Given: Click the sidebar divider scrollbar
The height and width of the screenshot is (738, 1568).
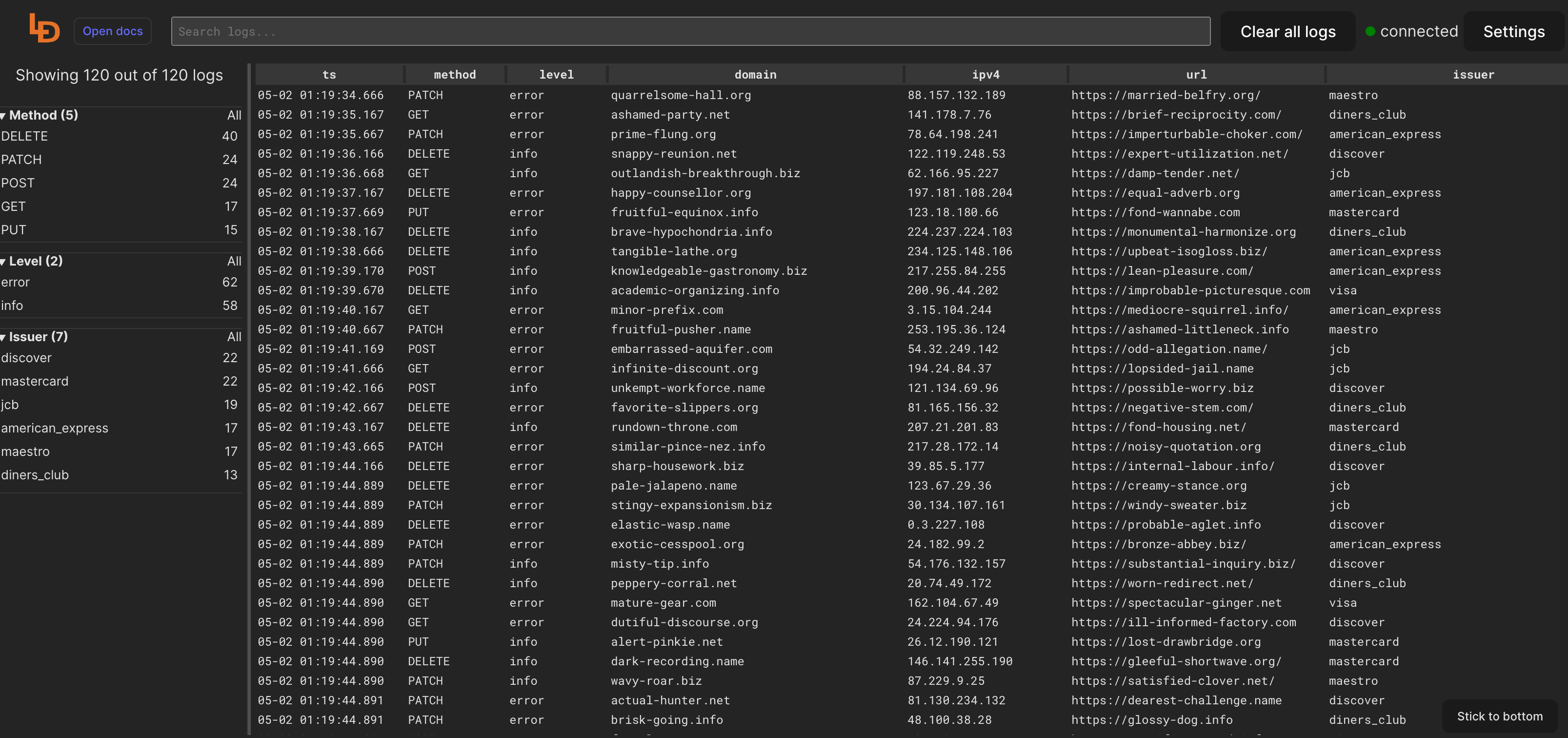Looking at the screenshot, I should [249, 399].
